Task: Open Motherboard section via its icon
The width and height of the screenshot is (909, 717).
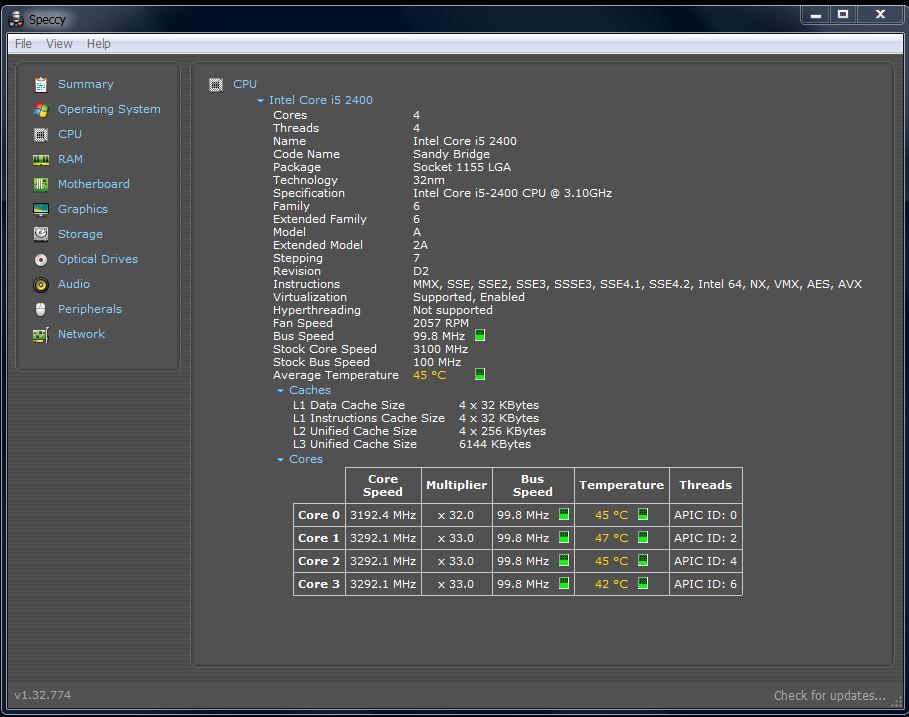Action: (41, 185)
